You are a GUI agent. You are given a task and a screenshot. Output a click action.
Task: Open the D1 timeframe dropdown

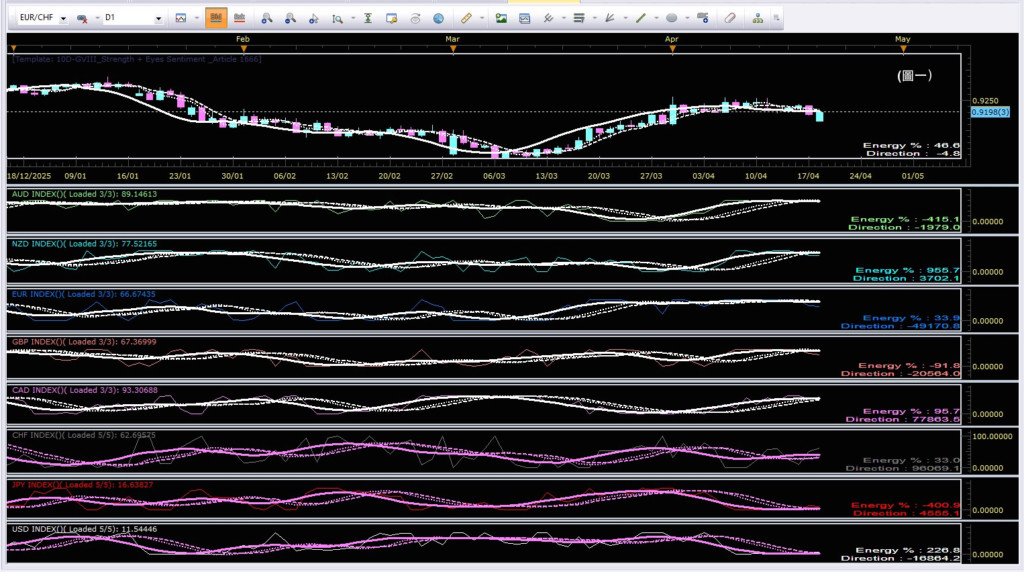[158, 18]
